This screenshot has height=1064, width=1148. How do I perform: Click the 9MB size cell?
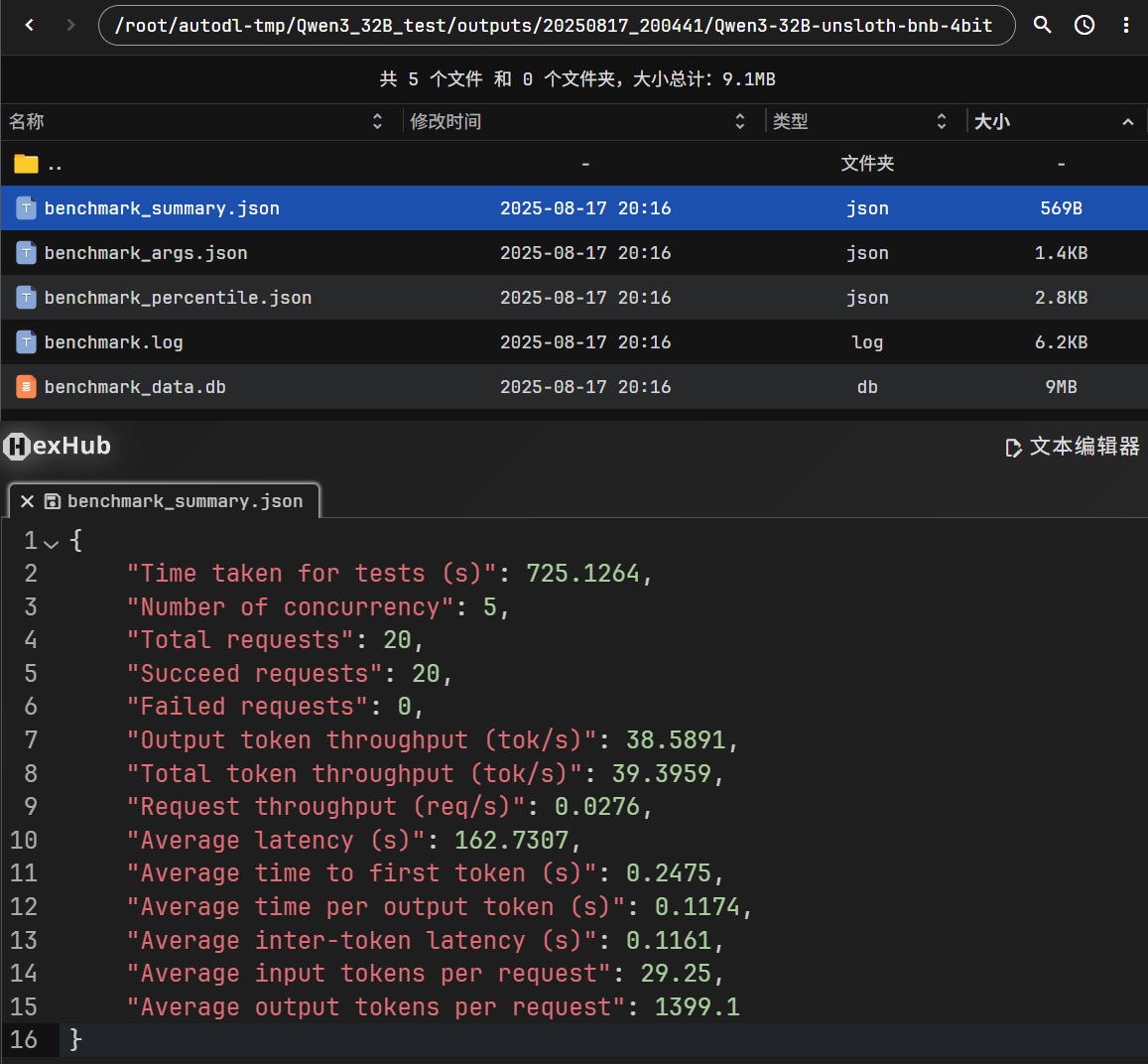(x=1061, y=387)
